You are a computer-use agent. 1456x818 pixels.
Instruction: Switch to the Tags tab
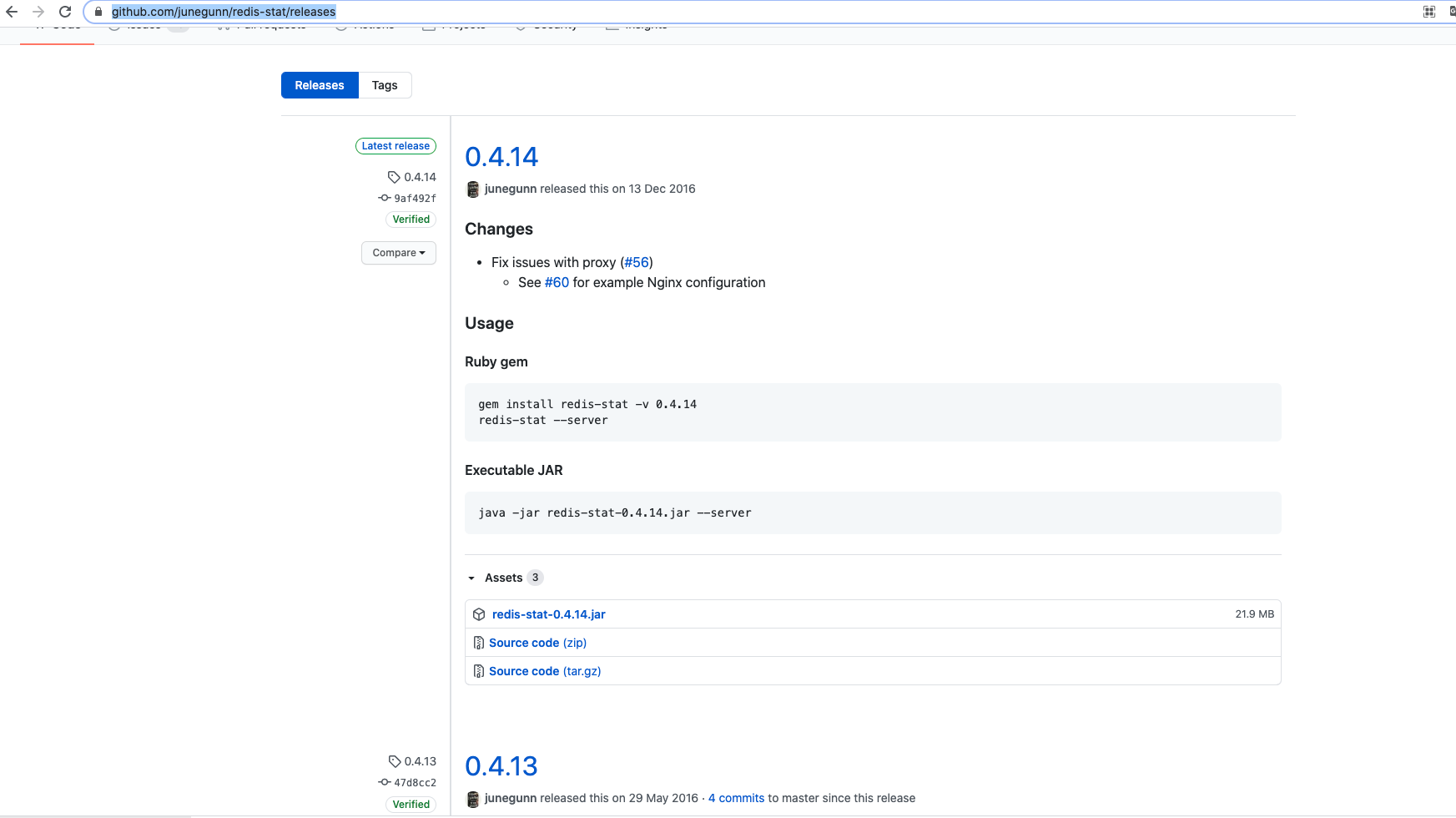pos(385,85)
